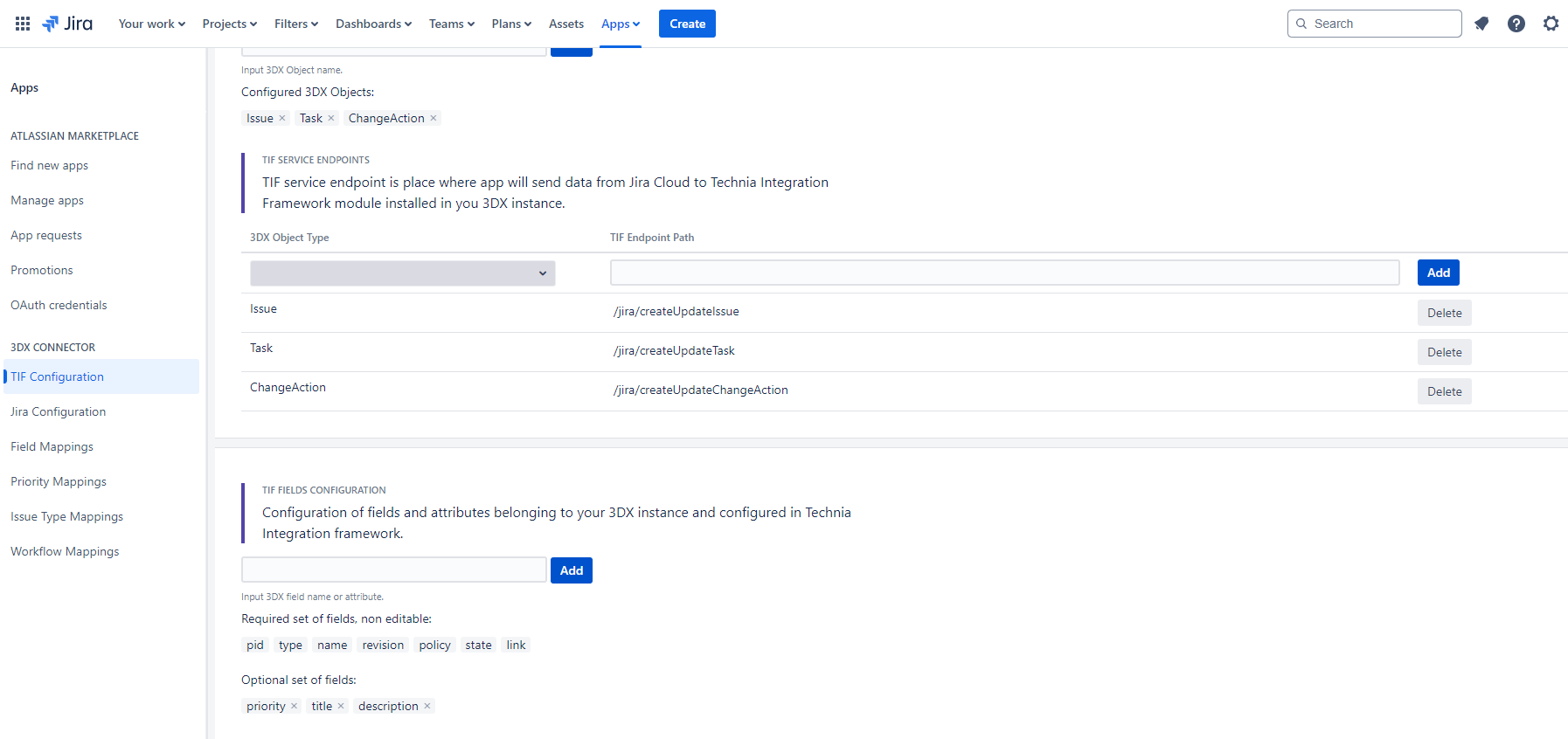Click the /jira/createUpdateIssue path text
The width and height of the screenshot is (1568, 739).
(676, 311)
